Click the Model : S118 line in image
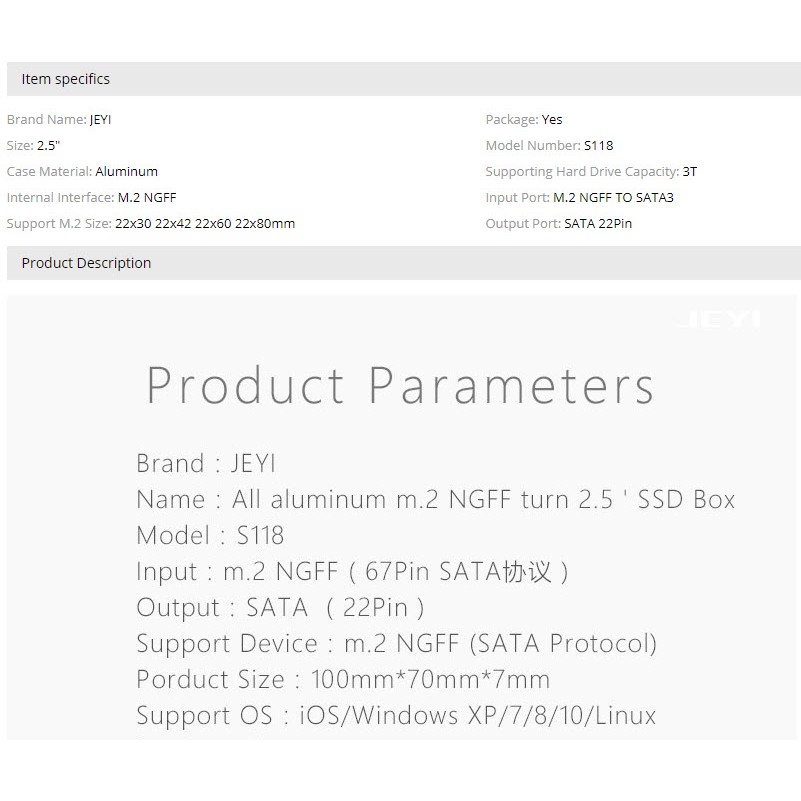 (210, 536)
